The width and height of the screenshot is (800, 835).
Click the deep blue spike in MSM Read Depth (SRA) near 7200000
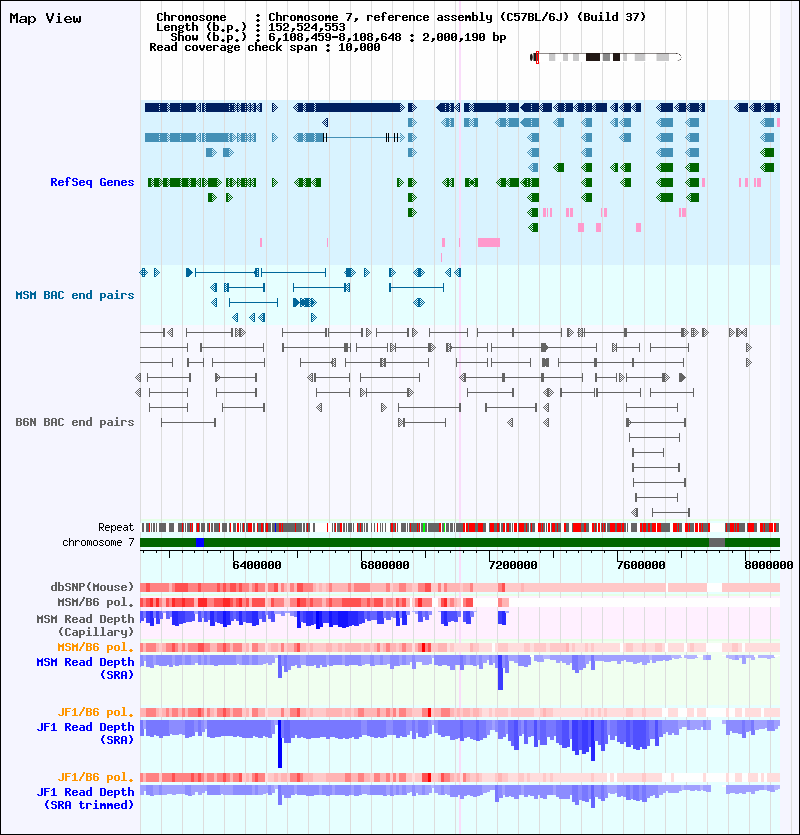click(500, 673)
